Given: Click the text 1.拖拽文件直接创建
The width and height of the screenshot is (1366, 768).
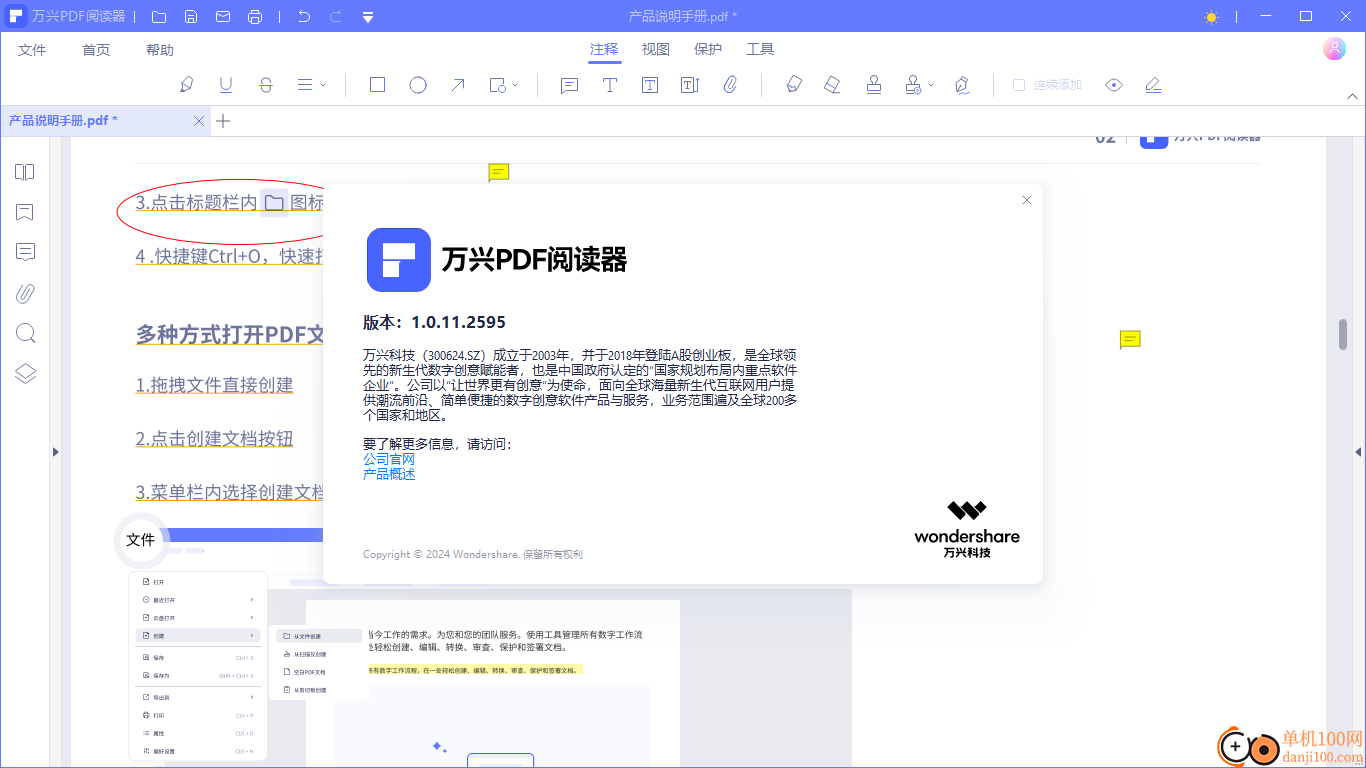Looking at the screenshot, I should click(215, 385).
